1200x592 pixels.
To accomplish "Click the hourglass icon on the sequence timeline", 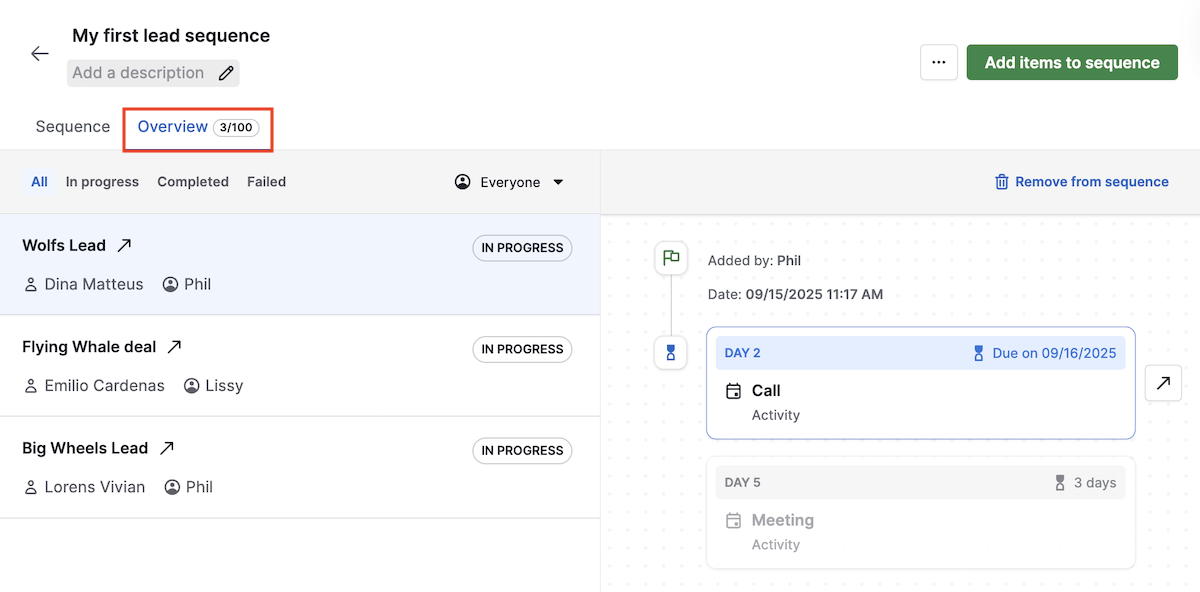I will pyautogui.click(x=671, y=352).
